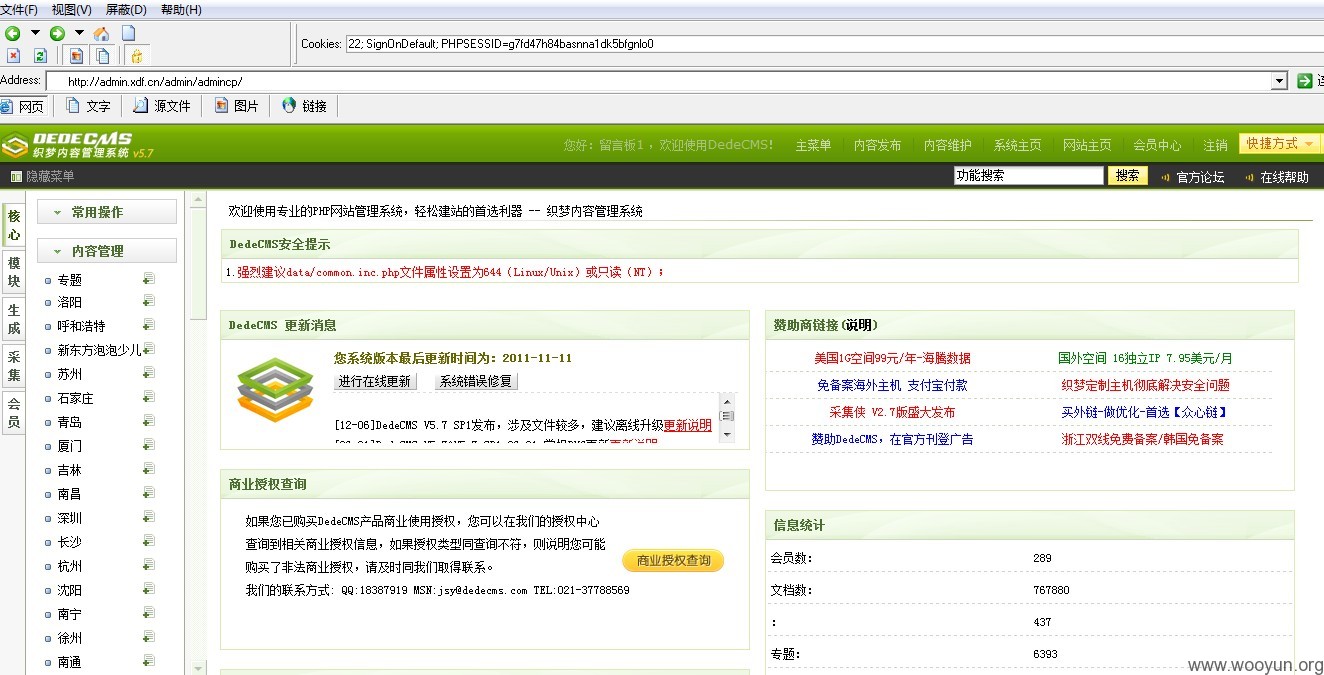This screenshot has height=675, width=1324.
Task: Click the green Go arrow beside address bar
Action: pos(1304,81)
